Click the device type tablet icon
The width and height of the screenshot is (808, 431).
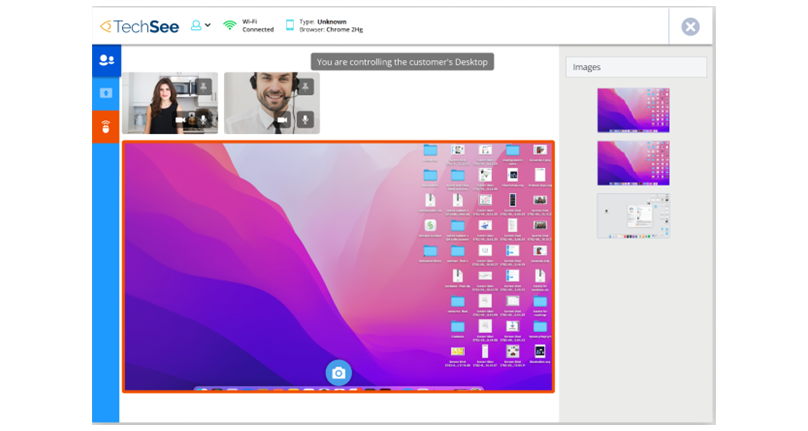290,25
